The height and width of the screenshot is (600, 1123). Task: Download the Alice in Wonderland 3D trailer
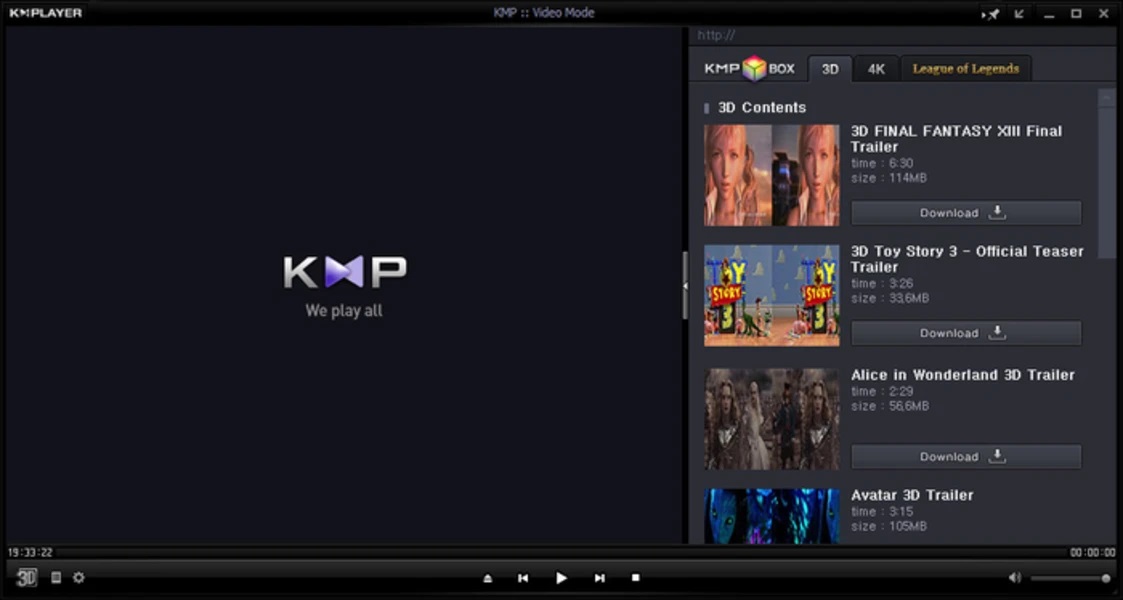pos(965,456)
